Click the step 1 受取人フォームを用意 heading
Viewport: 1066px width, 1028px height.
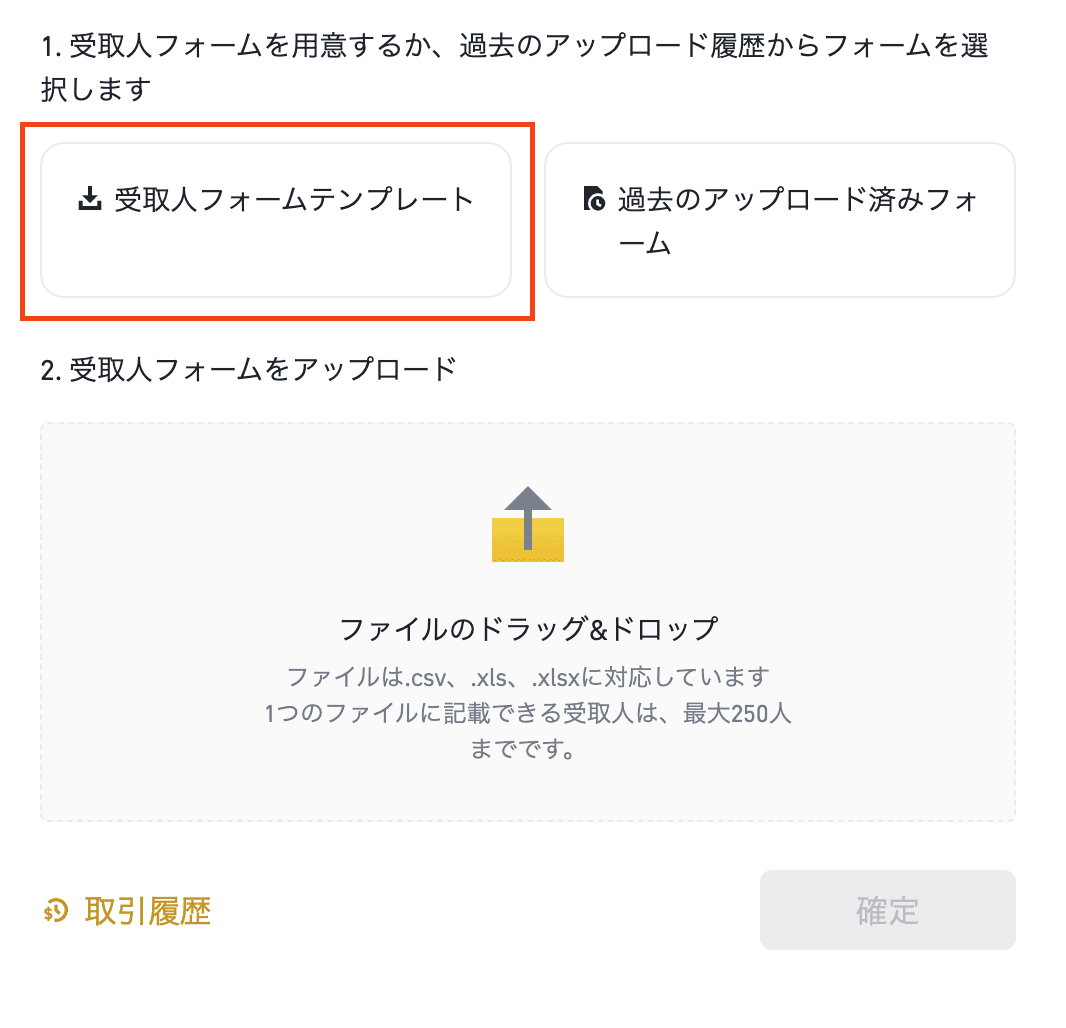515,67
